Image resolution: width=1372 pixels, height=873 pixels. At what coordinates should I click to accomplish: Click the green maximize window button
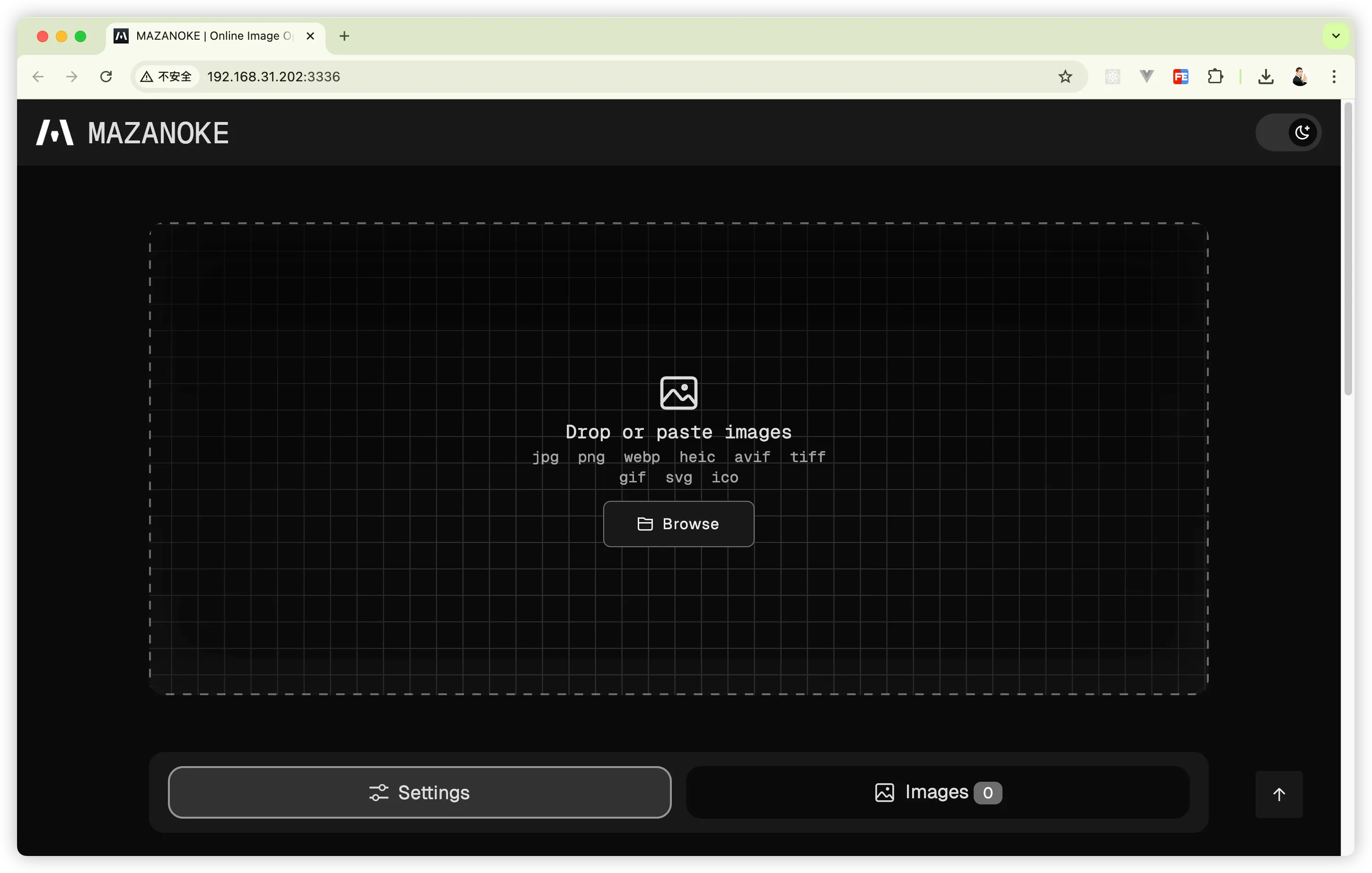tap(80, 36)
